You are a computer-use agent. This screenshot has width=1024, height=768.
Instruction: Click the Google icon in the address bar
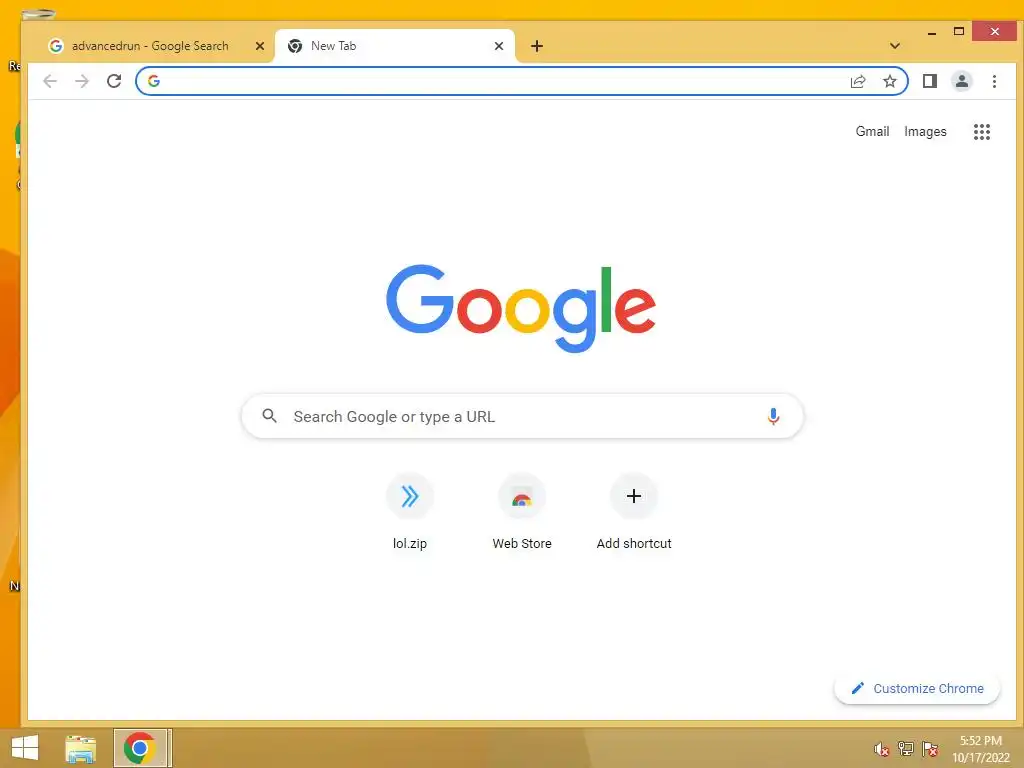coord(154,81)
